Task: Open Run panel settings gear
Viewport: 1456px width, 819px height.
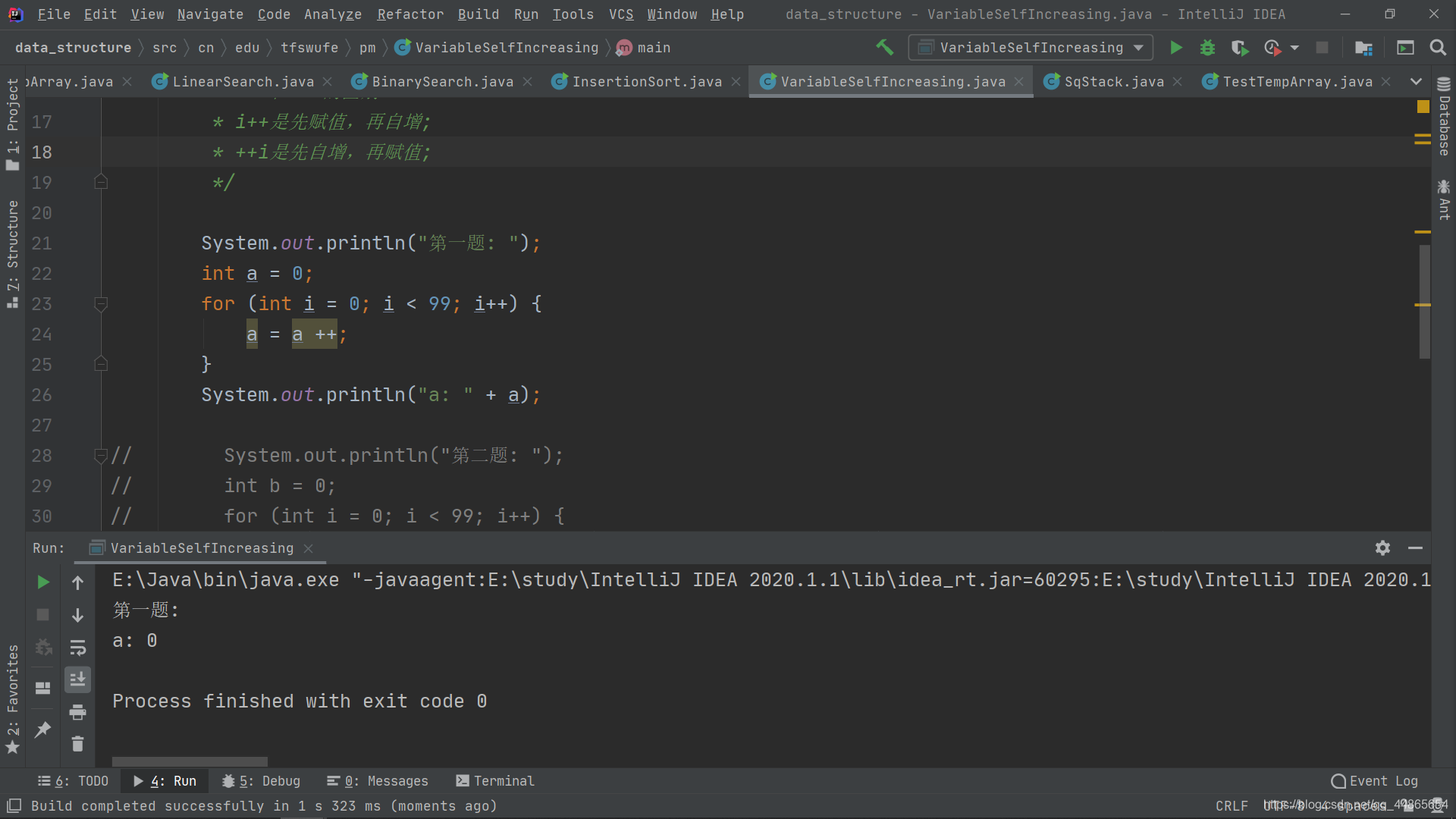Action: pos(1382,548)
